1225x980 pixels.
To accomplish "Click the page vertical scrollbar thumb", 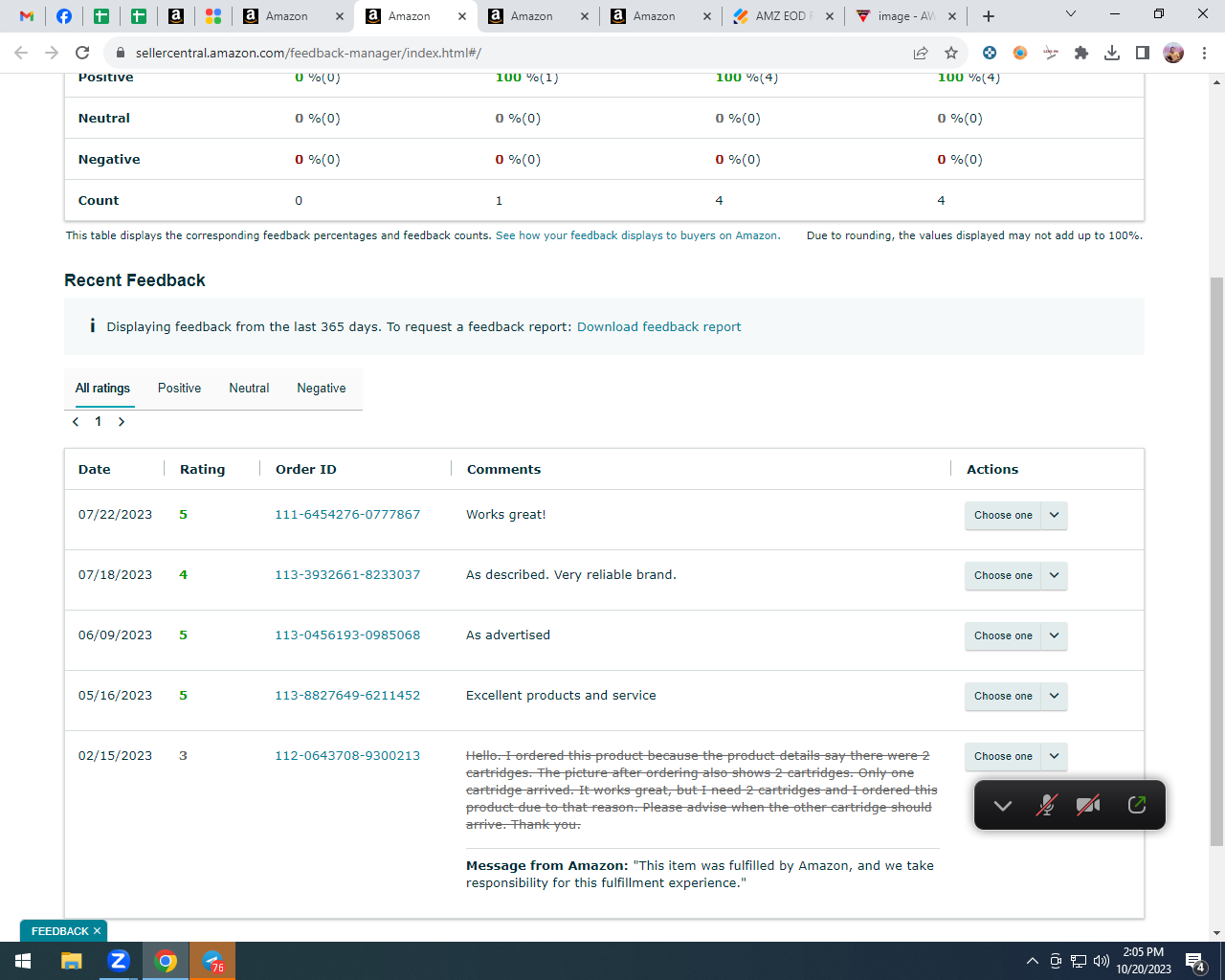I will (x=1216, y=562).
